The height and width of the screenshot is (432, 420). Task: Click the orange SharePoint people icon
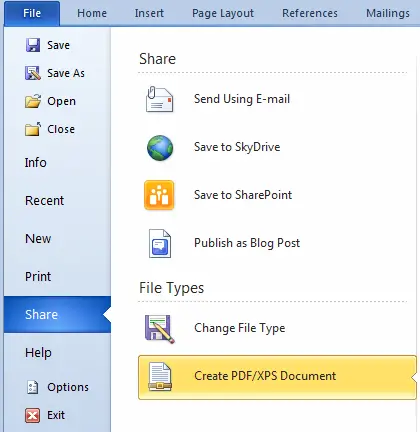[159, 195]
